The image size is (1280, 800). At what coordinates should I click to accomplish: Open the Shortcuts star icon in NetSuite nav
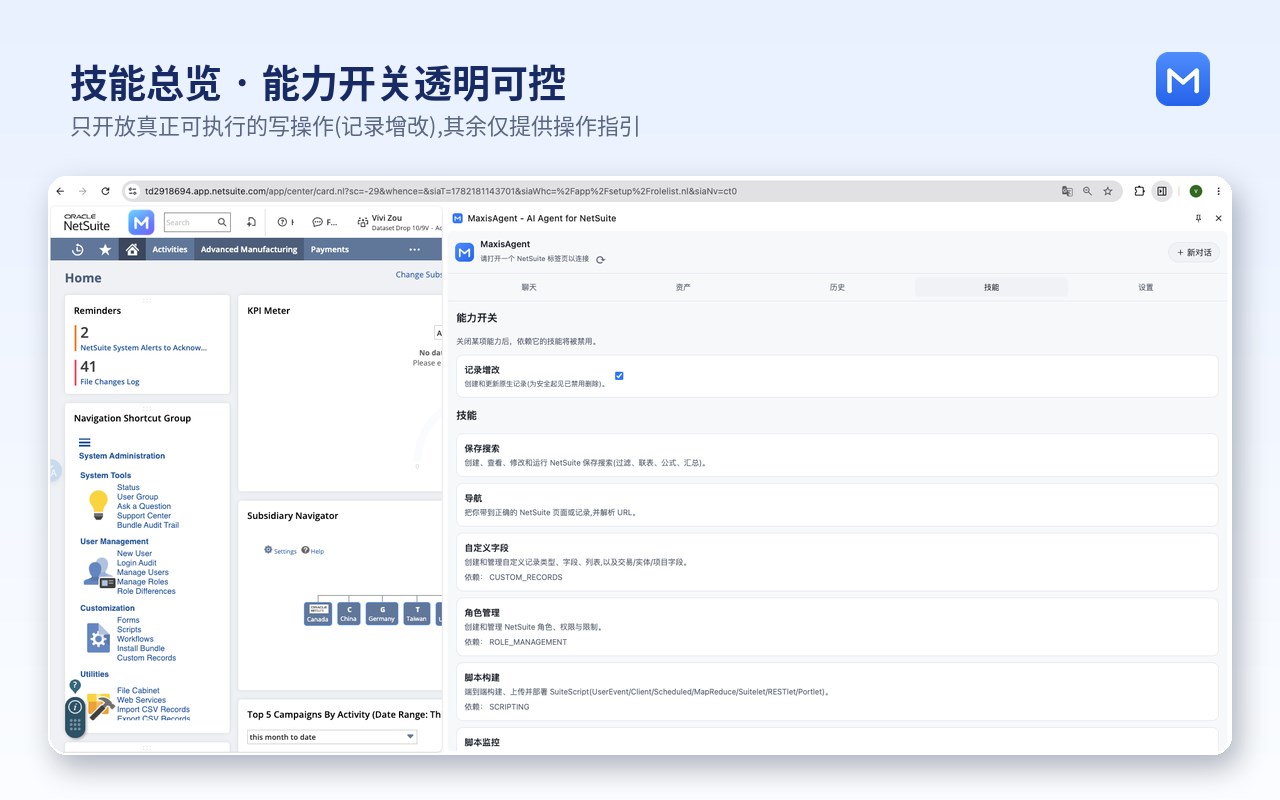[105, 249]
